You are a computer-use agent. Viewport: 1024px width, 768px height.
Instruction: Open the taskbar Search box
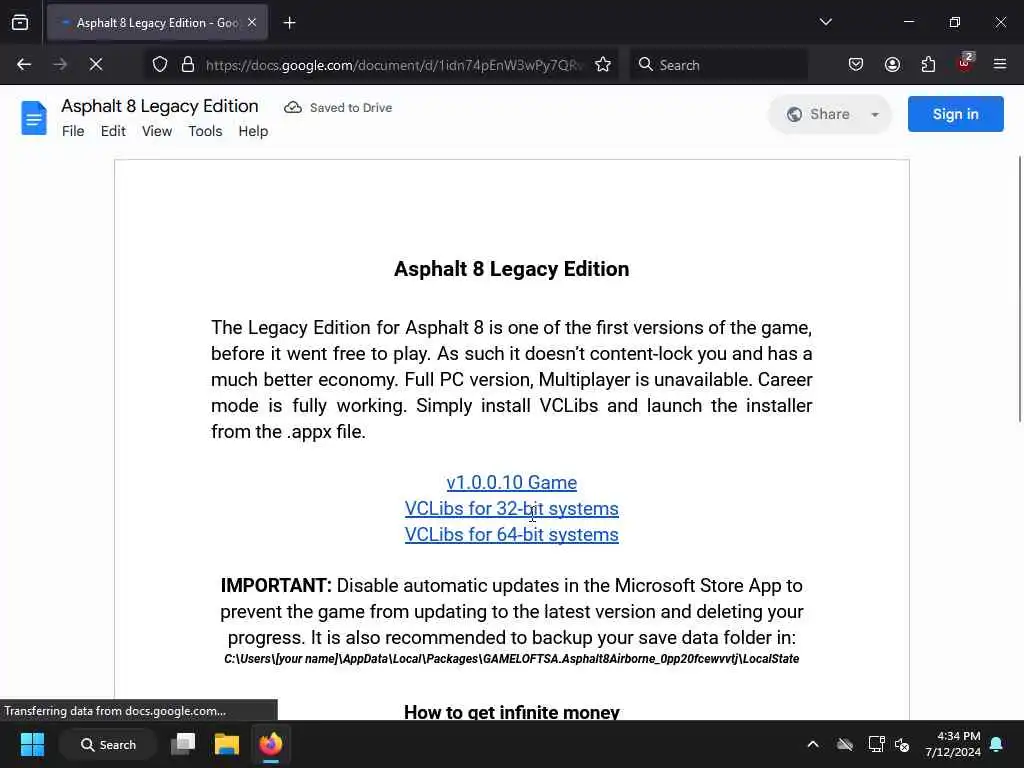[x=108, y=744]
